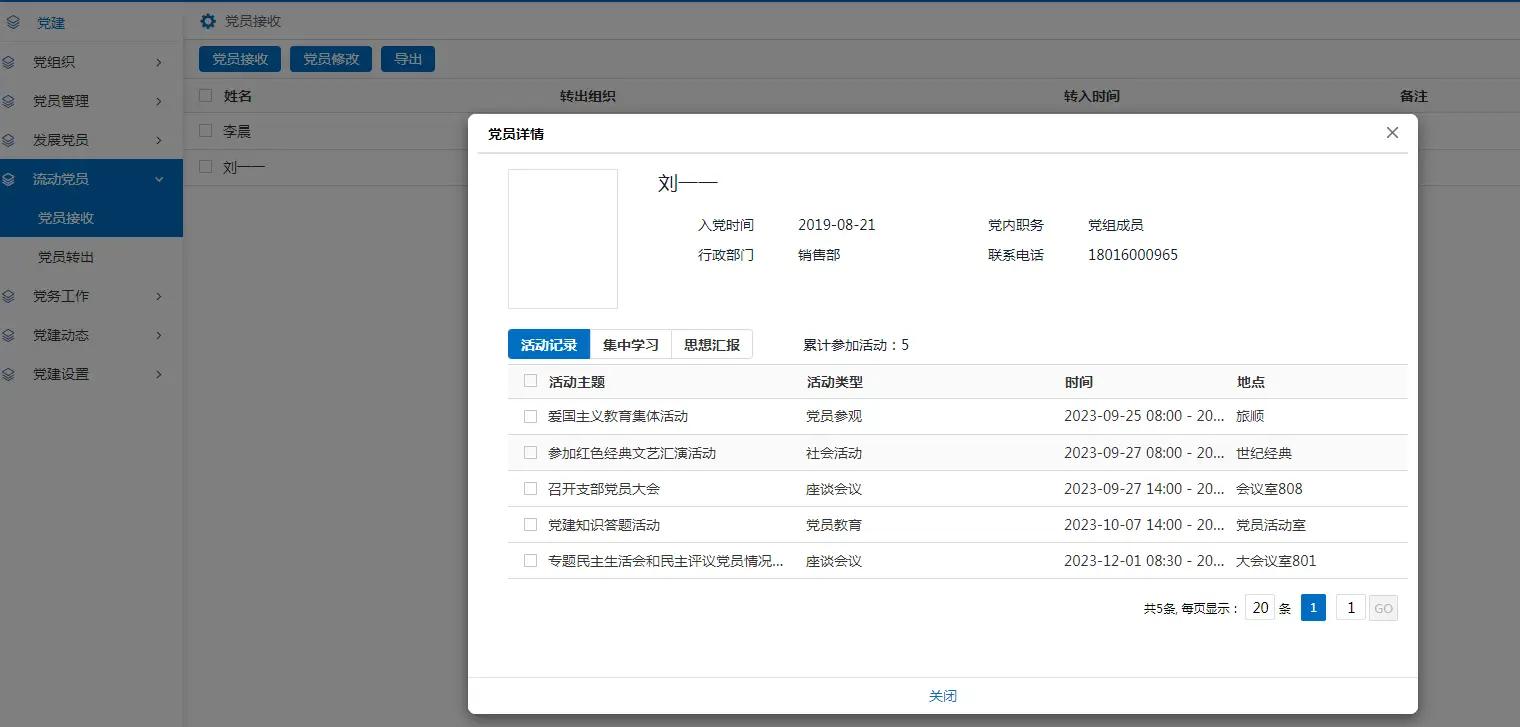
Task: Expand the 党建设置 submenu arrow
Action: [159, 374]
